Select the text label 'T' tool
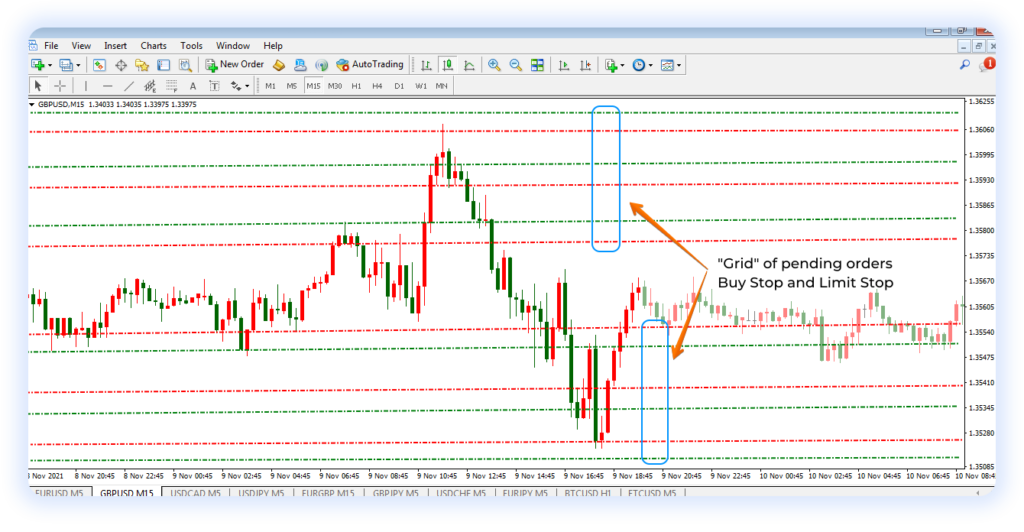 214,86
